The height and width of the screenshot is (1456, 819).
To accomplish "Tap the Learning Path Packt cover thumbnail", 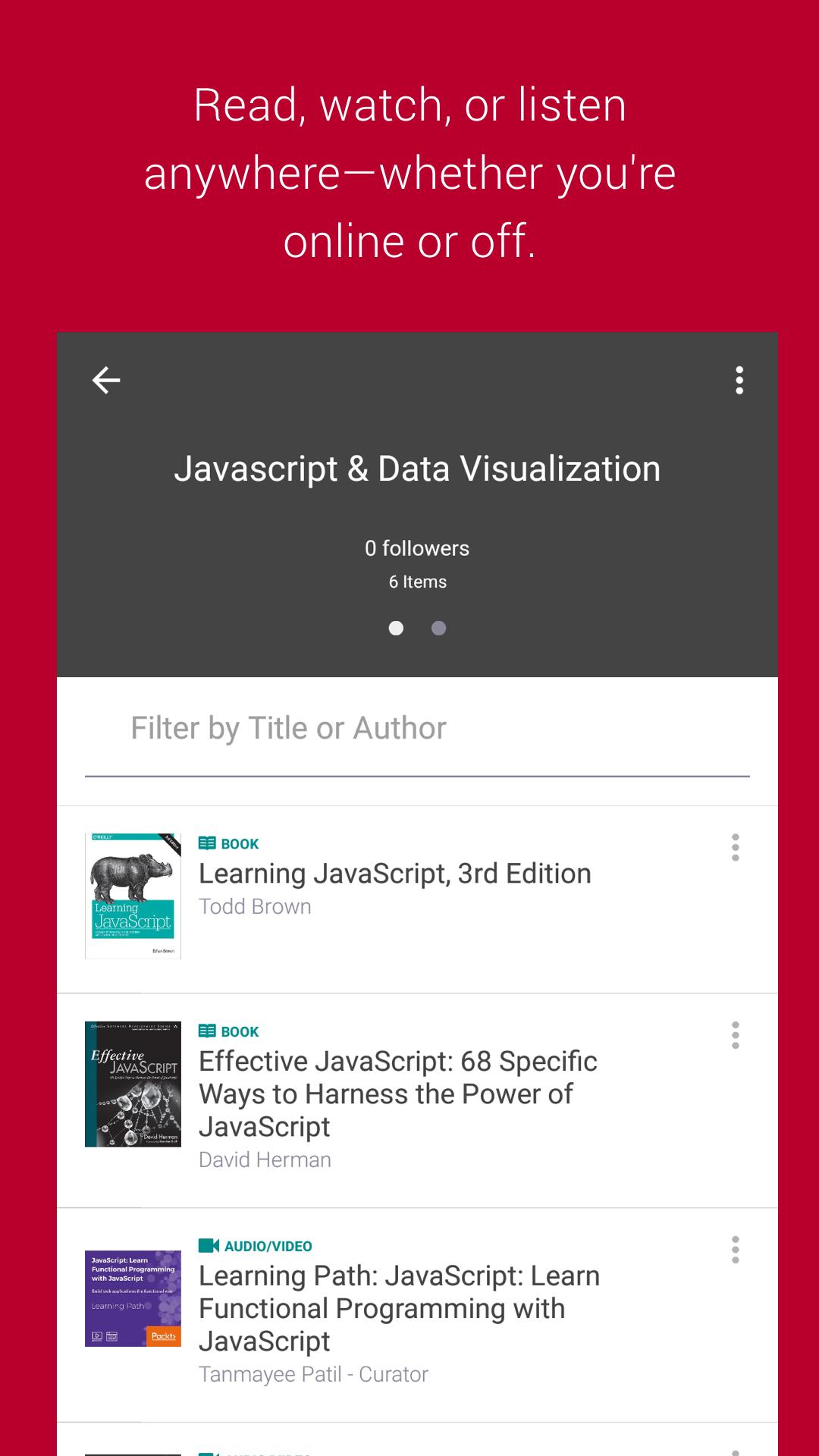I will click(133, 1298).
